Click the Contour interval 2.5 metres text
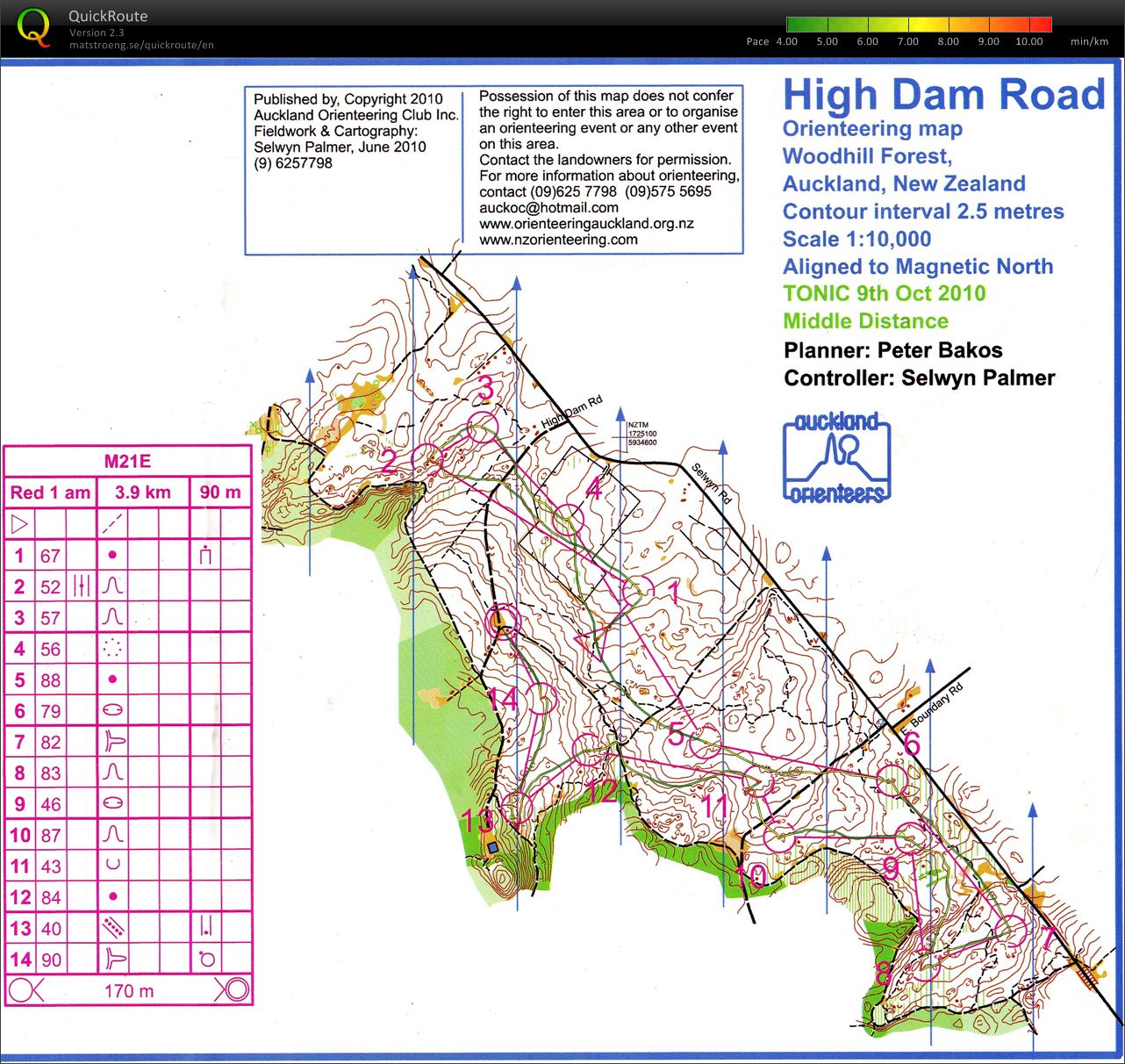Screen dimensions: 1125x1064 (x=922, y=212)
